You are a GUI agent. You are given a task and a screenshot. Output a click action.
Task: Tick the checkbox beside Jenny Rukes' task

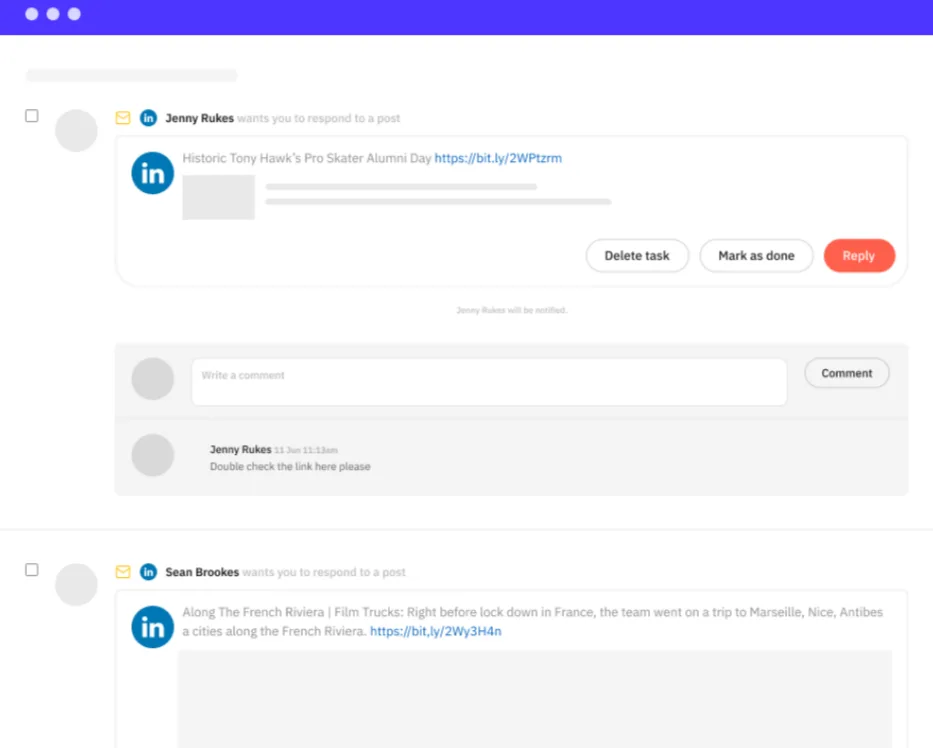(32, 115)
